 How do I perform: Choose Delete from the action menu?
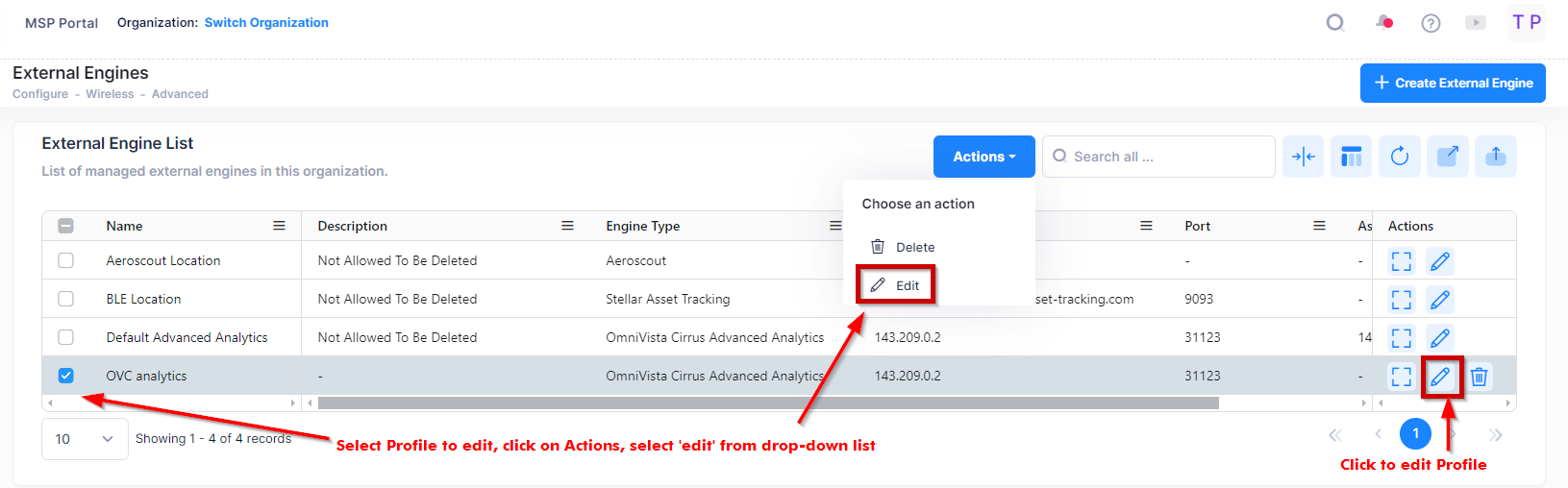coord(903,247)
